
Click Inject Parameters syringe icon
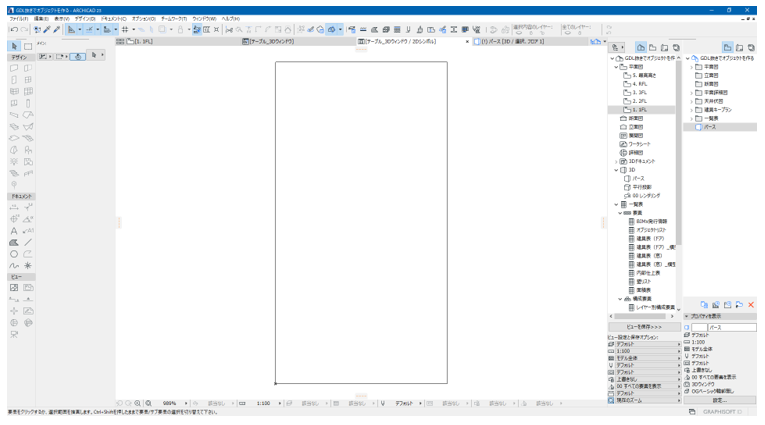pos(57,30)
